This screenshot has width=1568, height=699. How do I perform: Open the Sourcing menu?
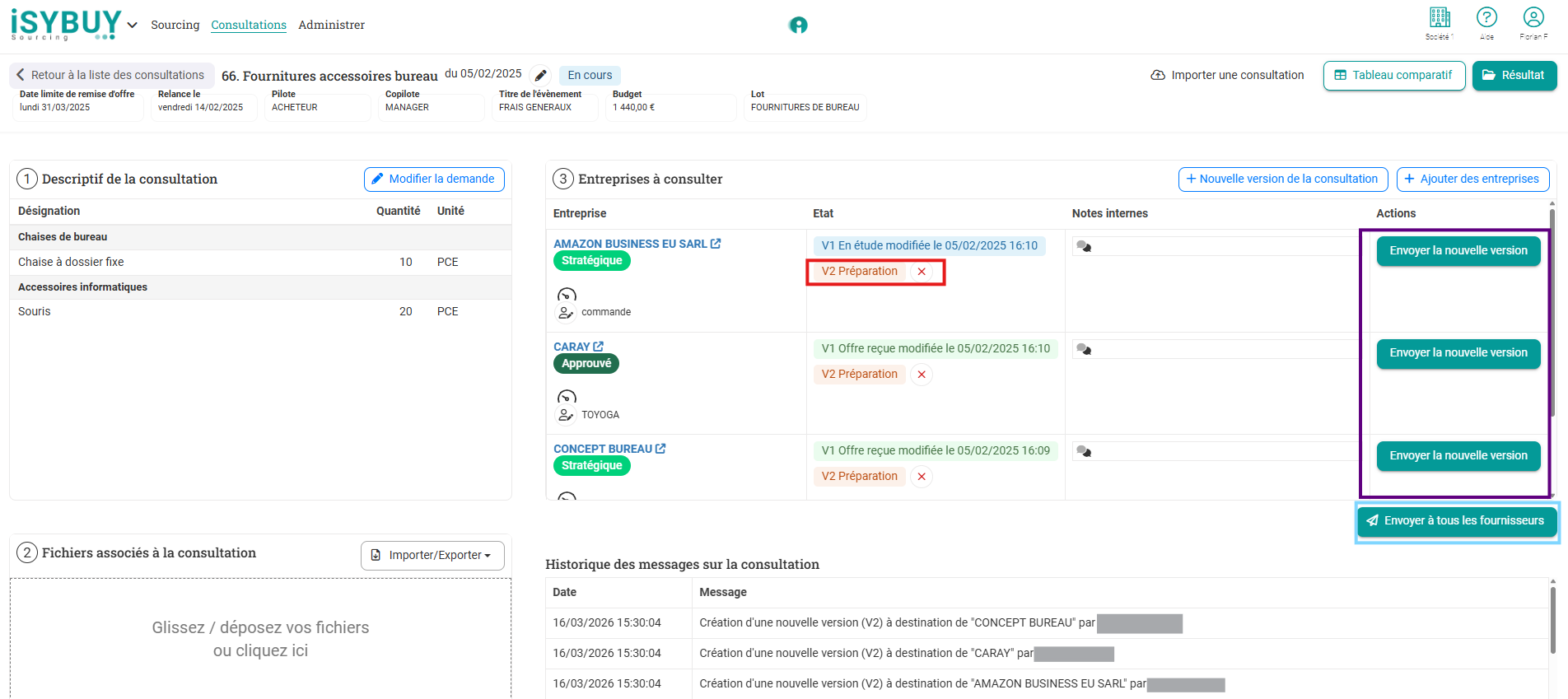[x=175, y=25]
